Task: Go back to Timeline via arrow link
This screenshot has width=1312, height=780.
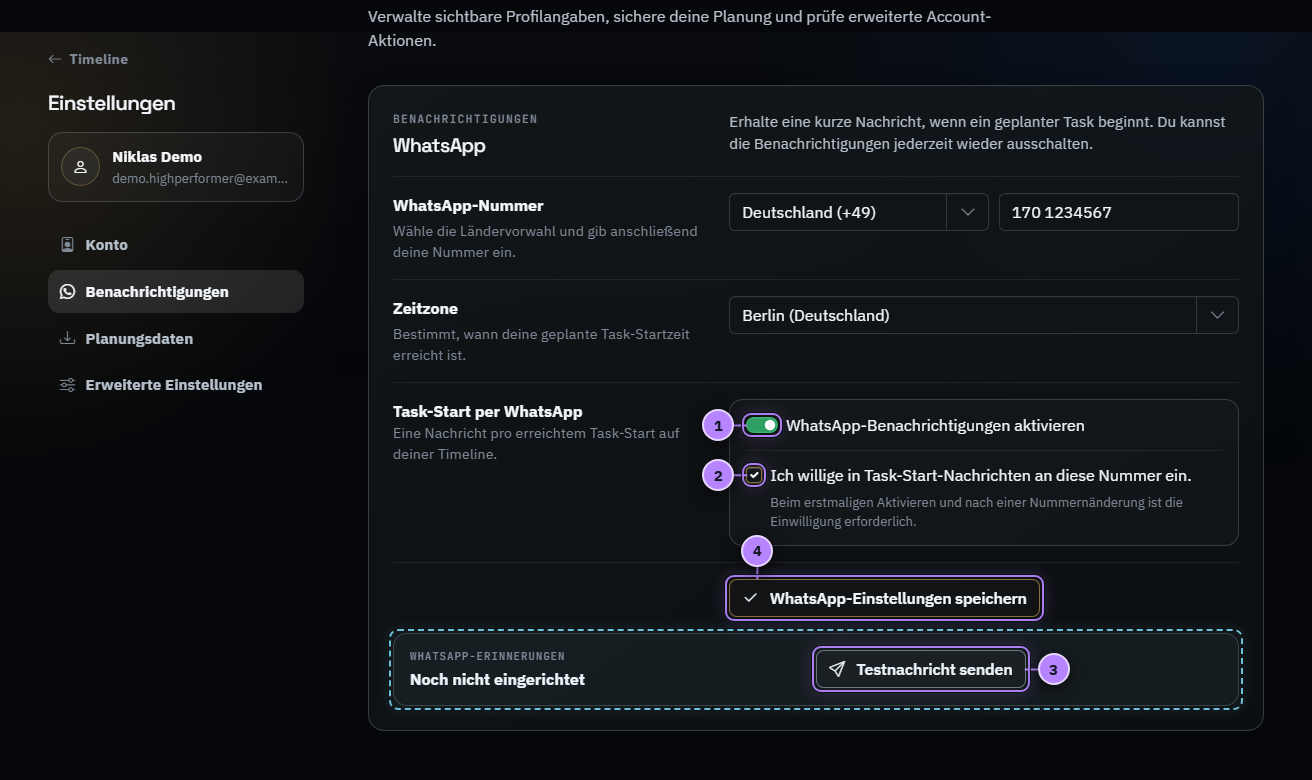Action: click(x=88, y=59)
